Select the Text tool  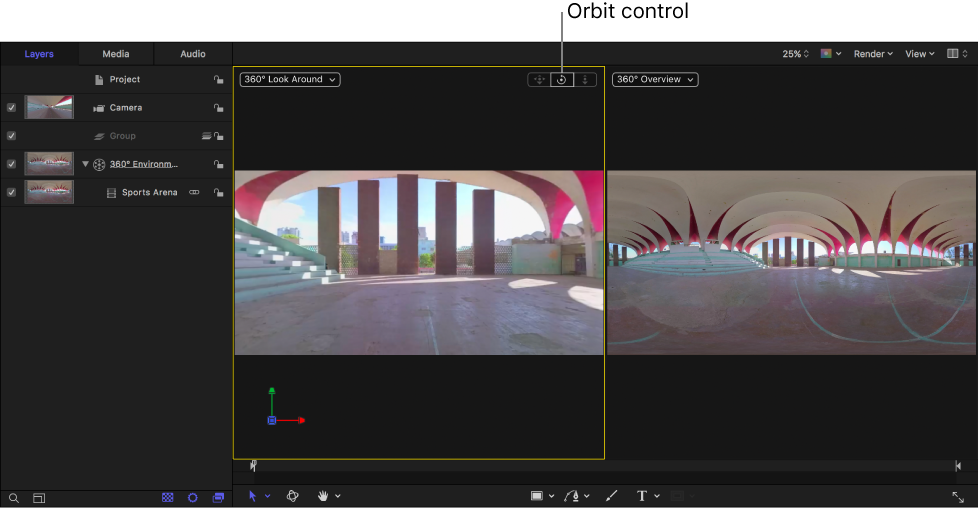[x=642, y=496]
